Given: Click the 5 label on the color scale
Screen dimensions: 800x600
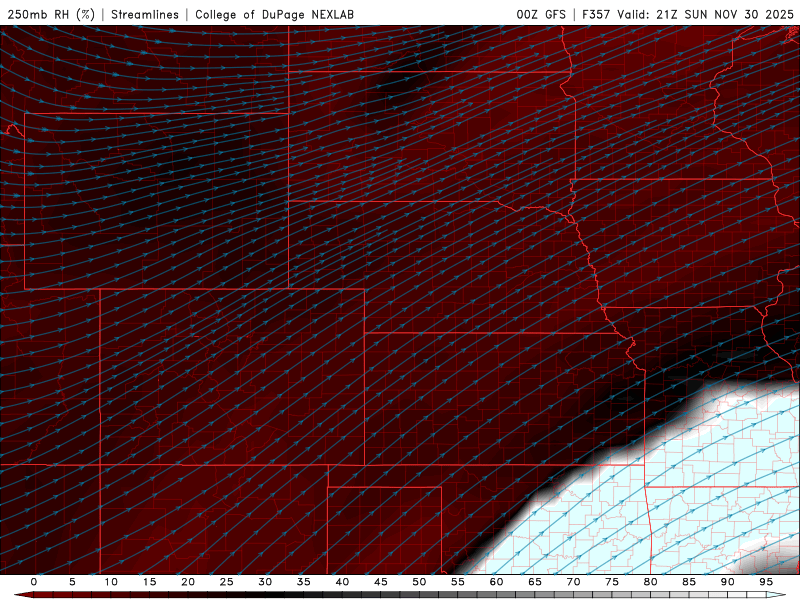Looking at the screenshot, I should click(x=72, y=582).
